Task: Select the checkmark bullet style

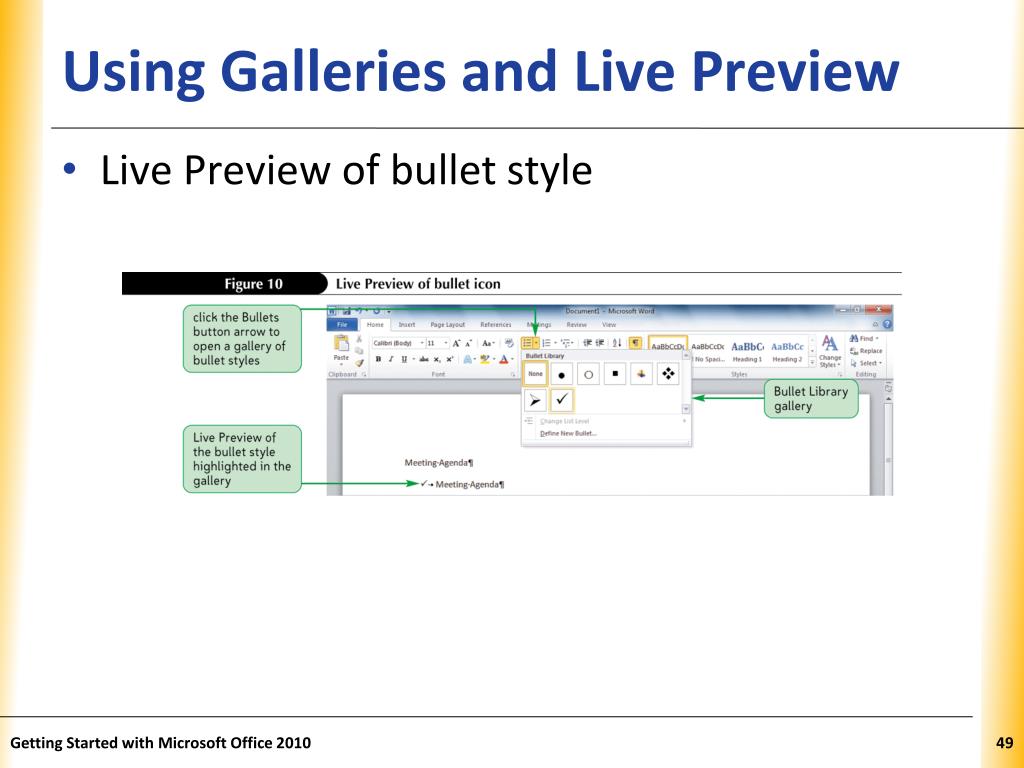Action: [562, 400]
